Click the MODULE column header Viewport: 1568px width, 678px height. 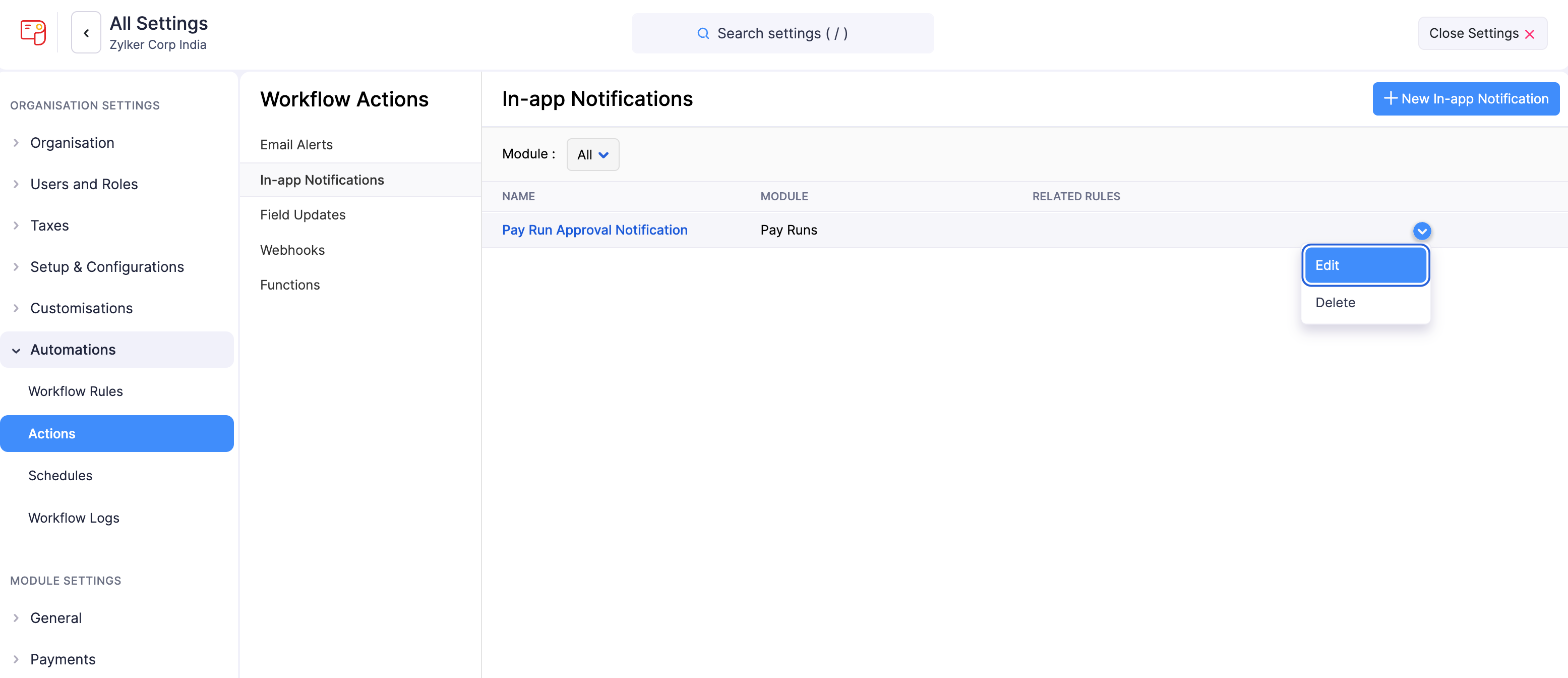tap(784, 196)
